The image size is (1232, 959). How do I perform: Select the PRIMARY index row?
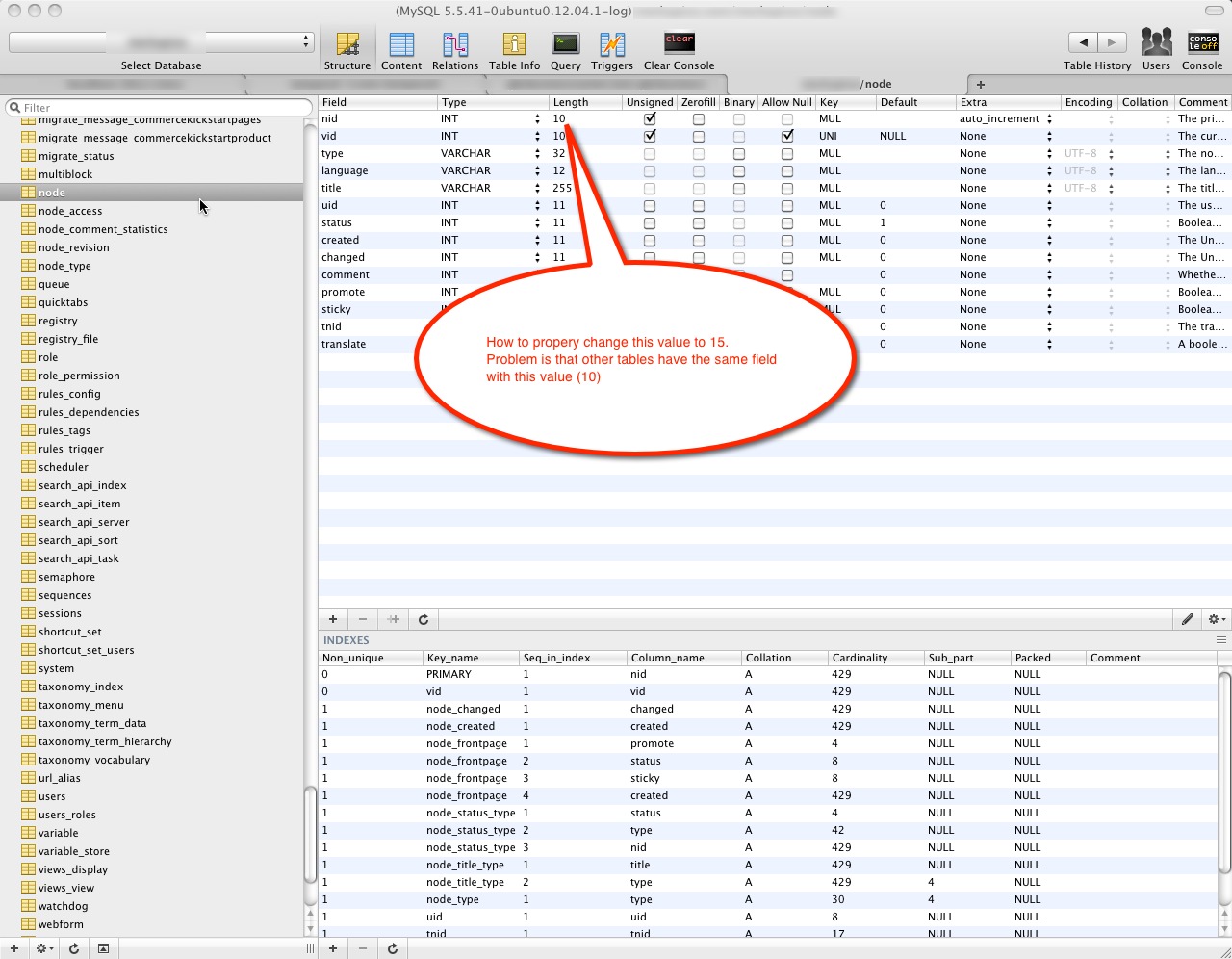(x=768, y=674)
